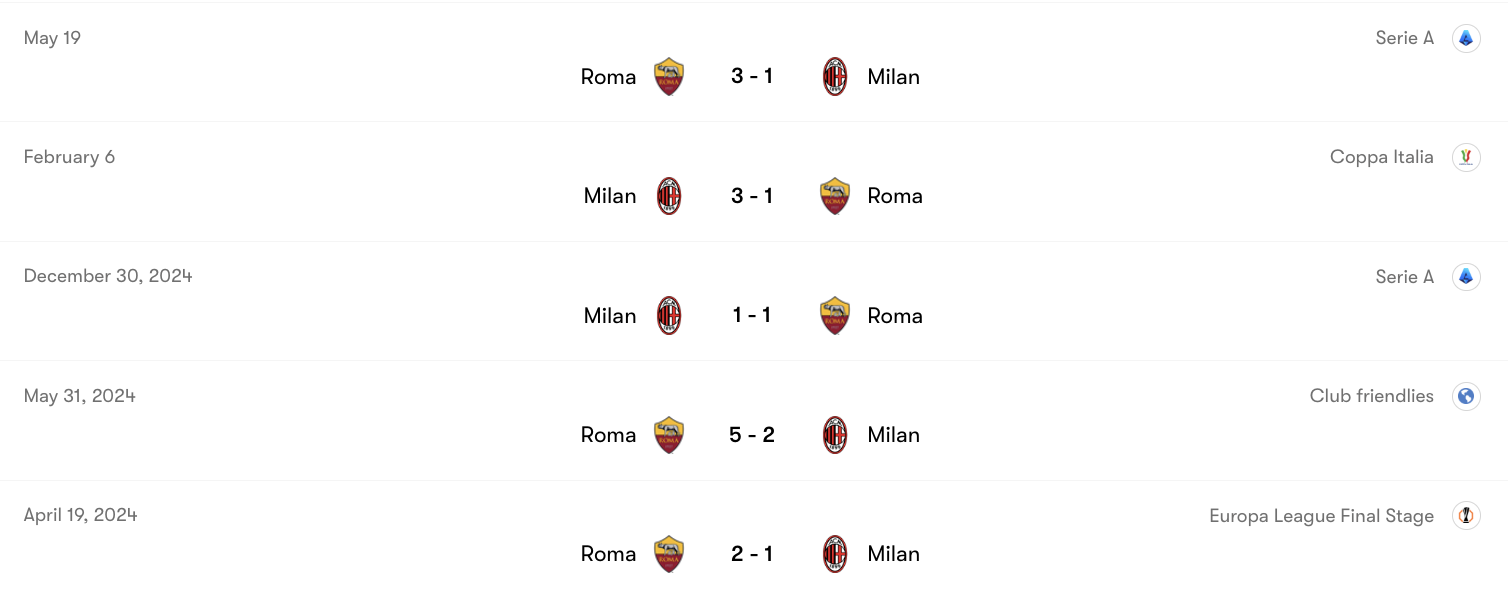Click the Roma crest in the May 19 match
The height and width of the screenshot is (594, 1508).
(668, 75)
